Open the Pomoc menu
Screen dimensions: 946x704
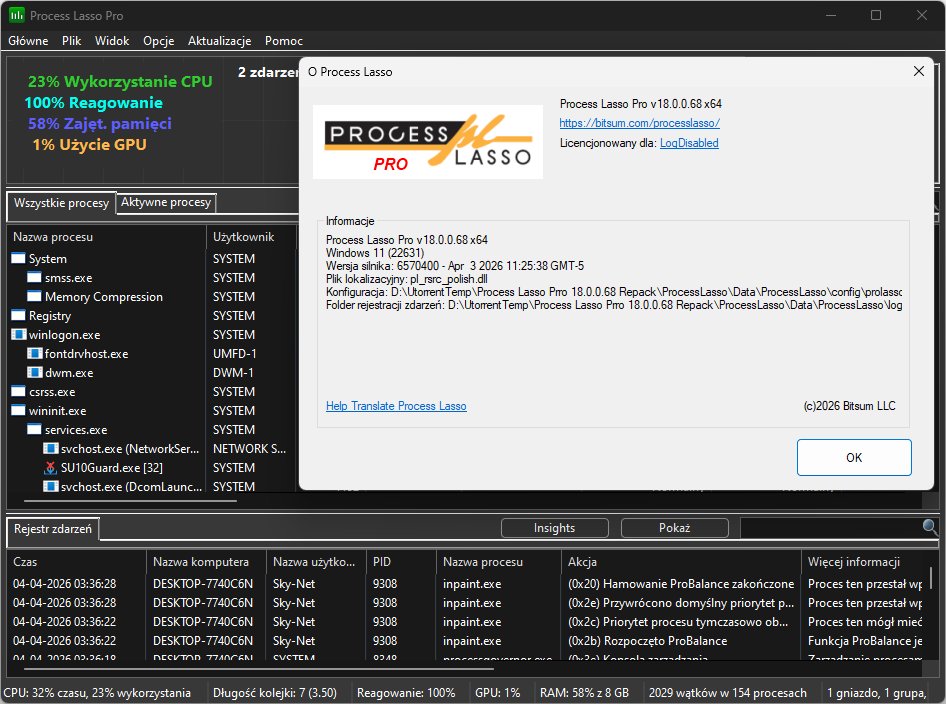284,40
